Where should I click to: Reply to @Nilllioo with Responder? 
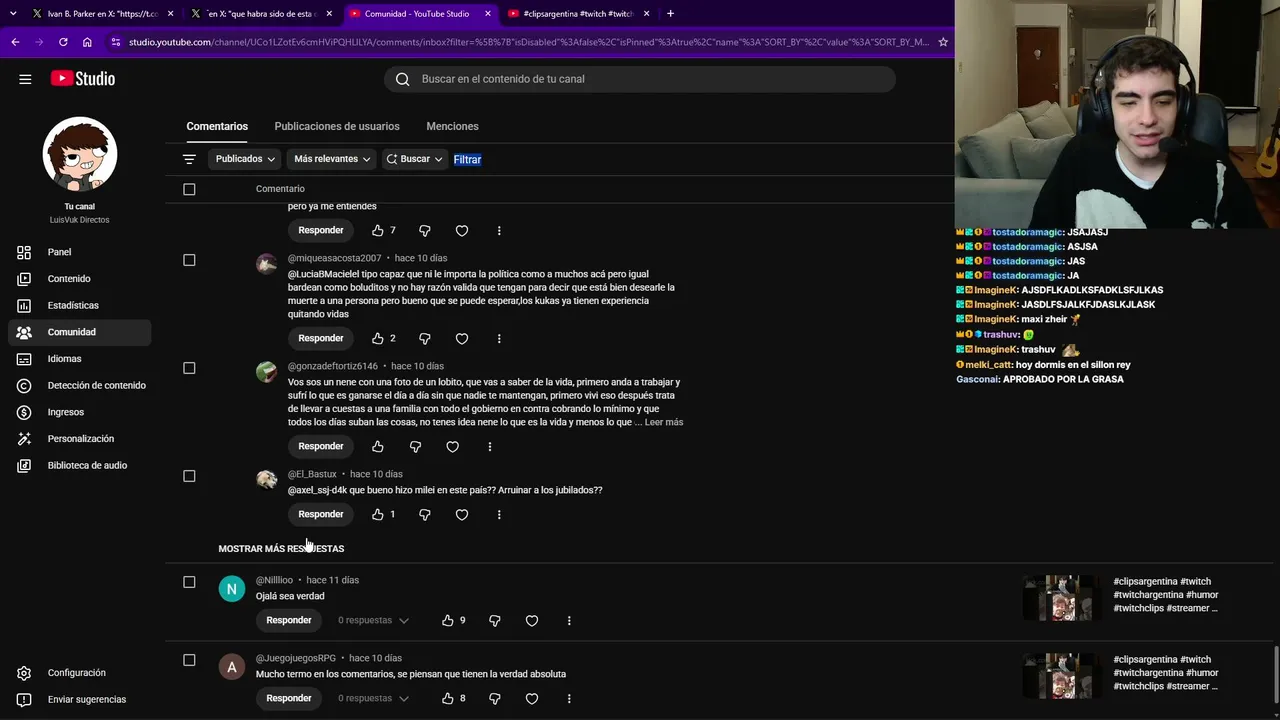pos(289,620)
